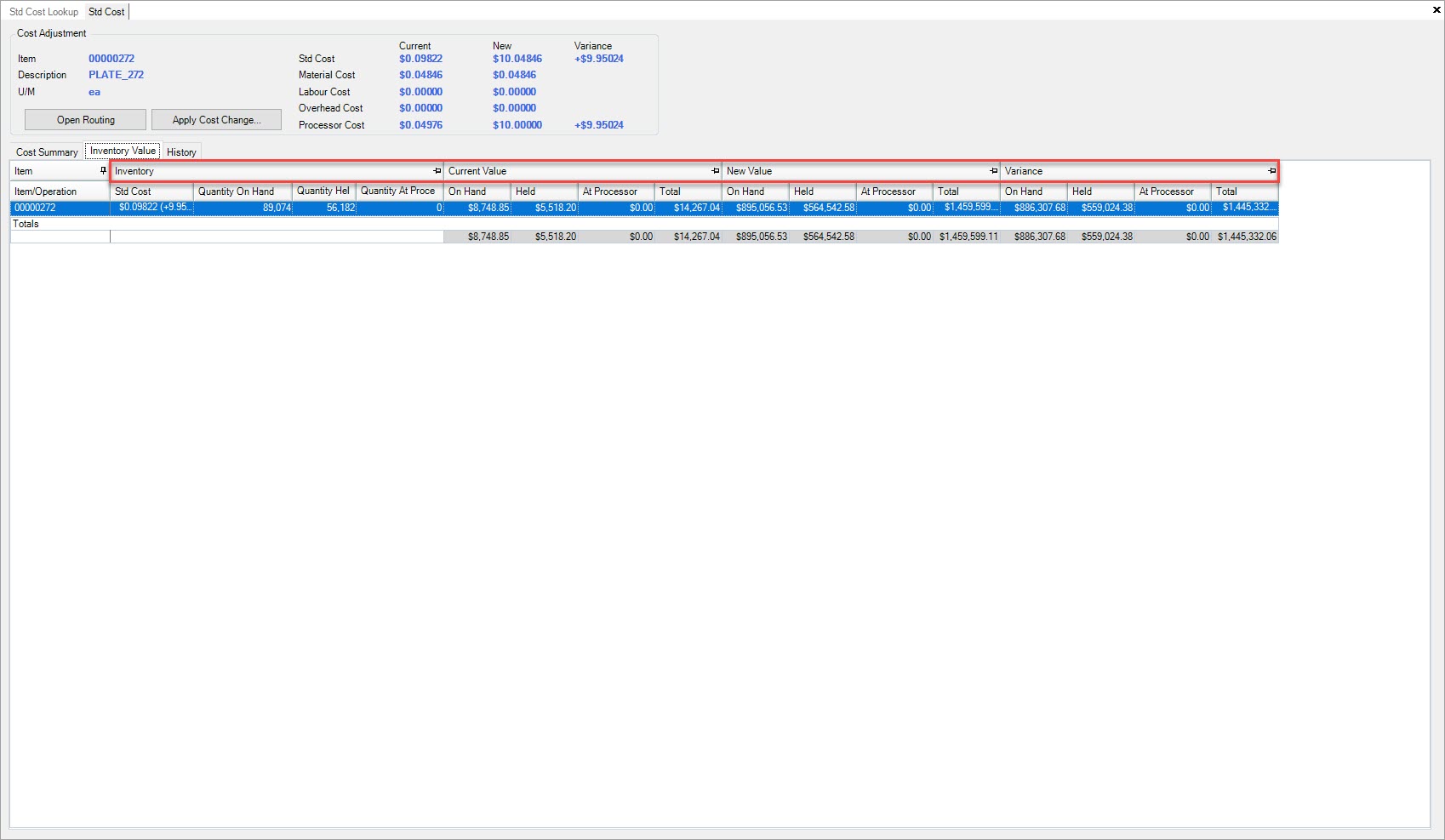Screen dimensions: 1445x840
Task: Click the Totals row label
Action: pyautogui.click(x=26, y=224)
